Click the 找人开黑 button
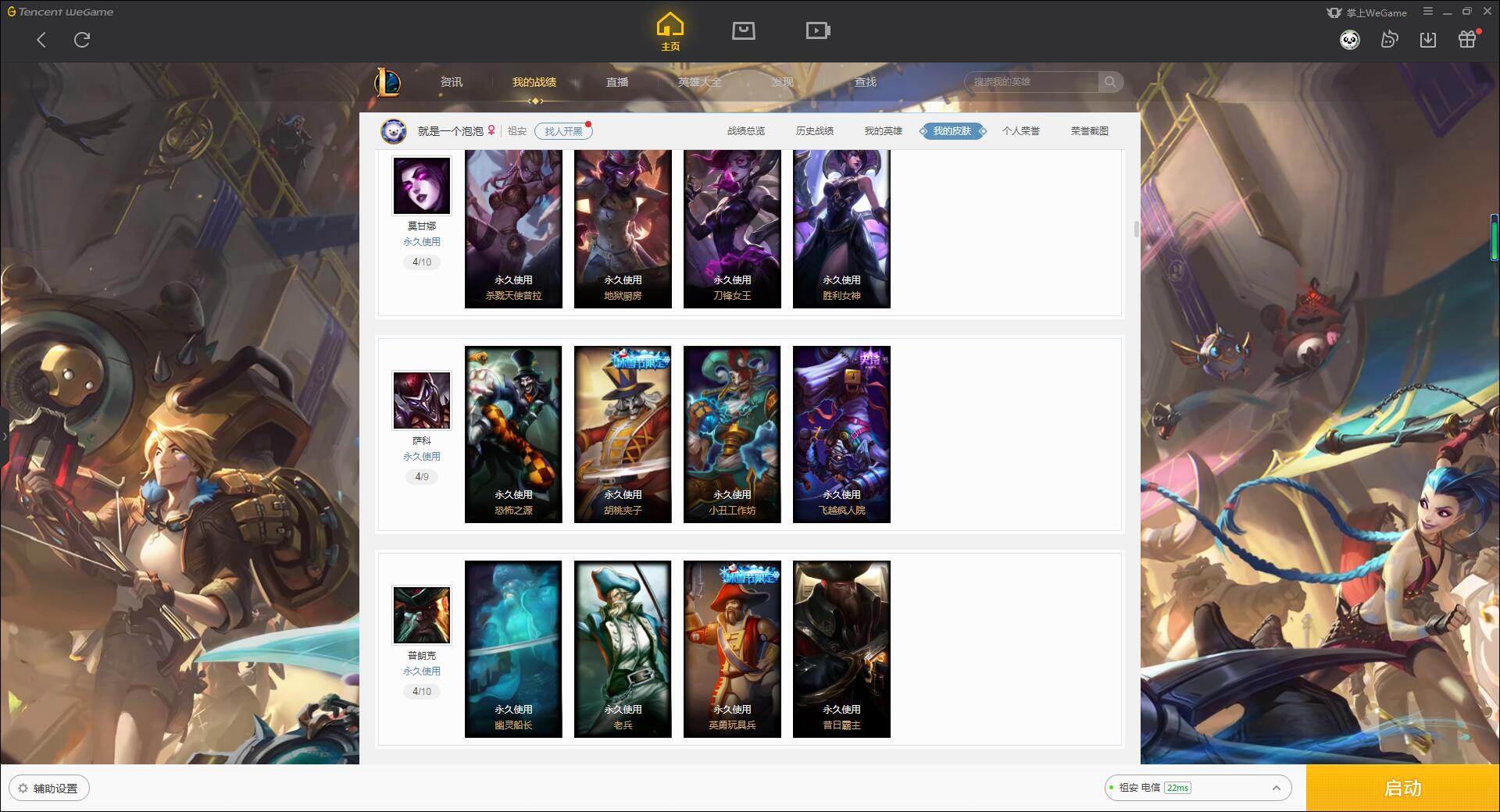 [x=563, y=131]
